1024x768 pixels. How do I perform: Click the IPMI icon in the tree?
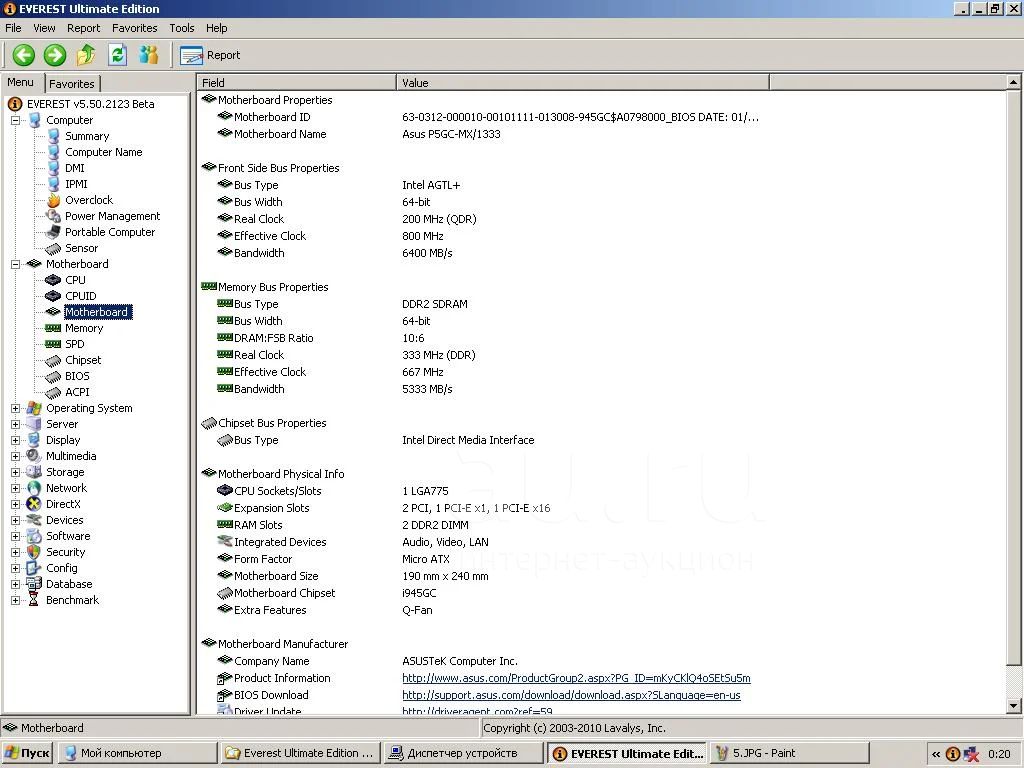pyautogui.click(x=54, y=184)
